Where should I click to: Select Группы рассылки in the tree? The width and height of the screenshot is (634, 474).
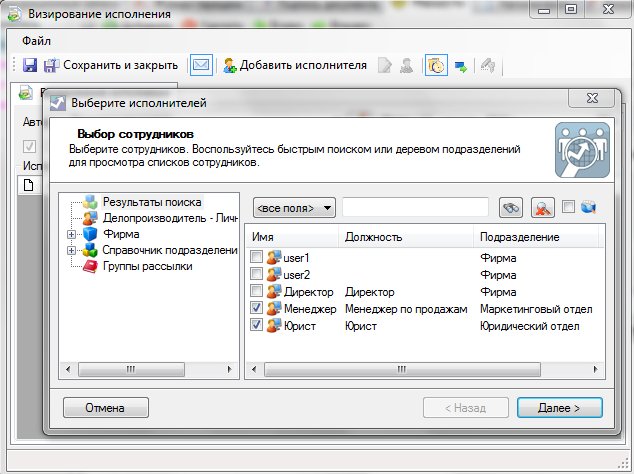(147, 266)
